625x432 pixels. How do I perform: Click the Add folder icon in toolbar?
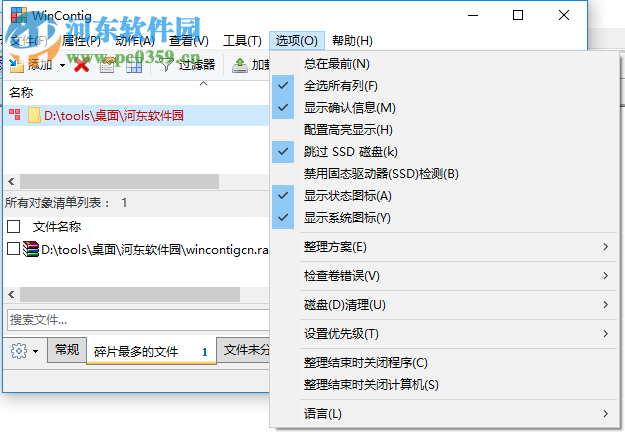coord(17,65)
